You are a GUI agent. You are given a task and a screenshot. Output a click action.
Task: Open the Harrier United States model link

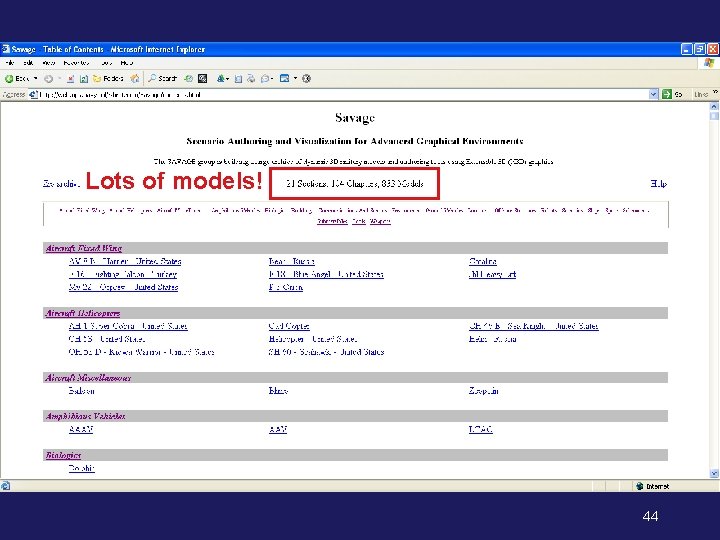pos(125,261)
